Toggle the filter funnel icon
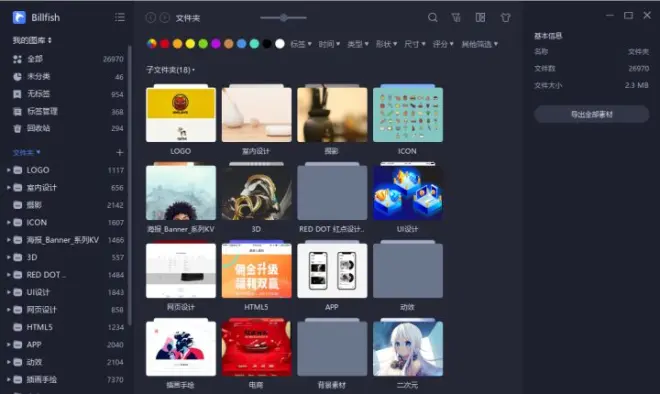660x394 pixels. click(456, 18)
